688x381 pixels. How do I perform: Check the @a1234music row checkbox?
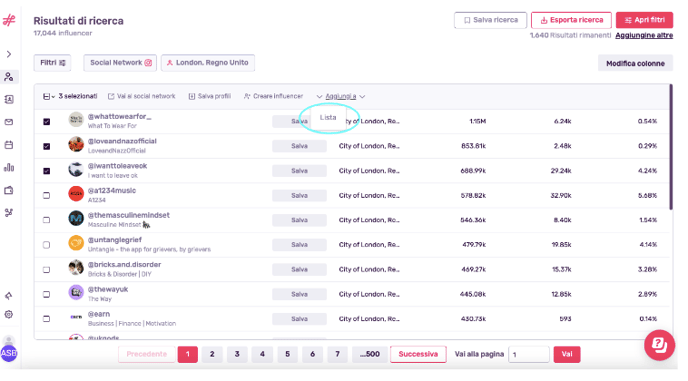47,195
